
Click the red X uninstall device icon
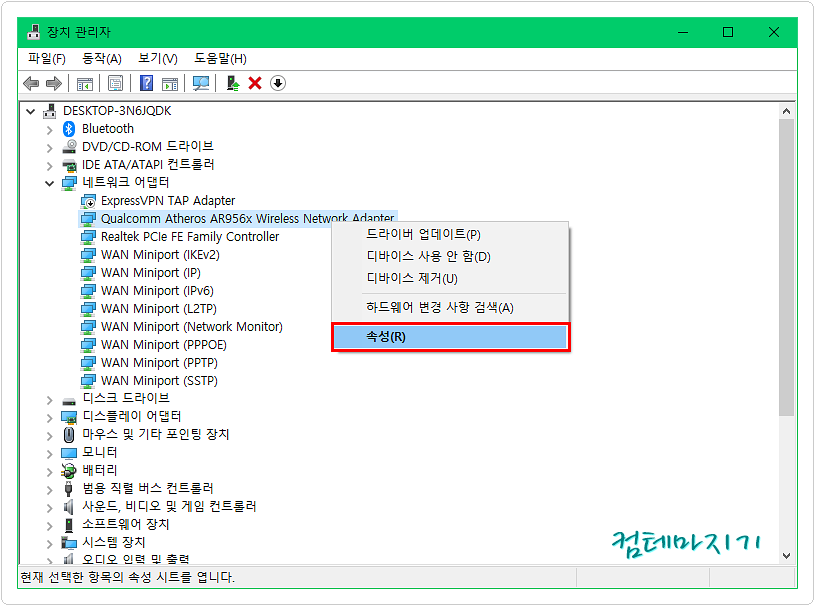pos(255,83)
